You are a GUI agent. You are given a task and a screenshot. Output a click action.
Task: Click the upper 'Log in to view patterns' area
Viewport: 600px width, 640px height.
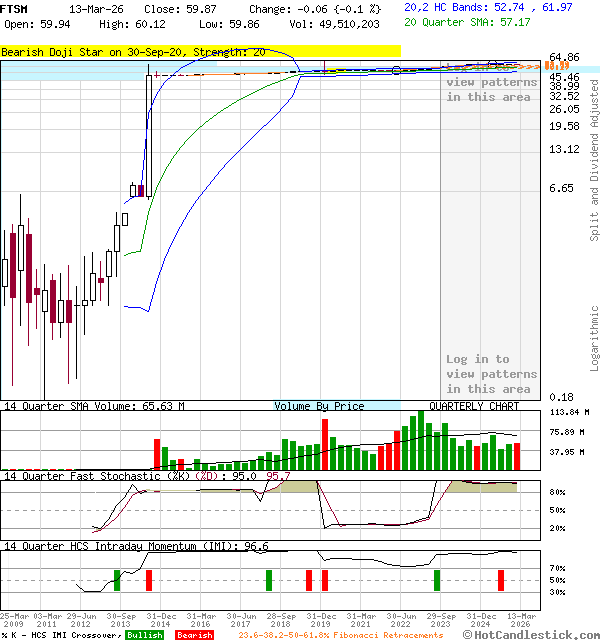(489, 89)
